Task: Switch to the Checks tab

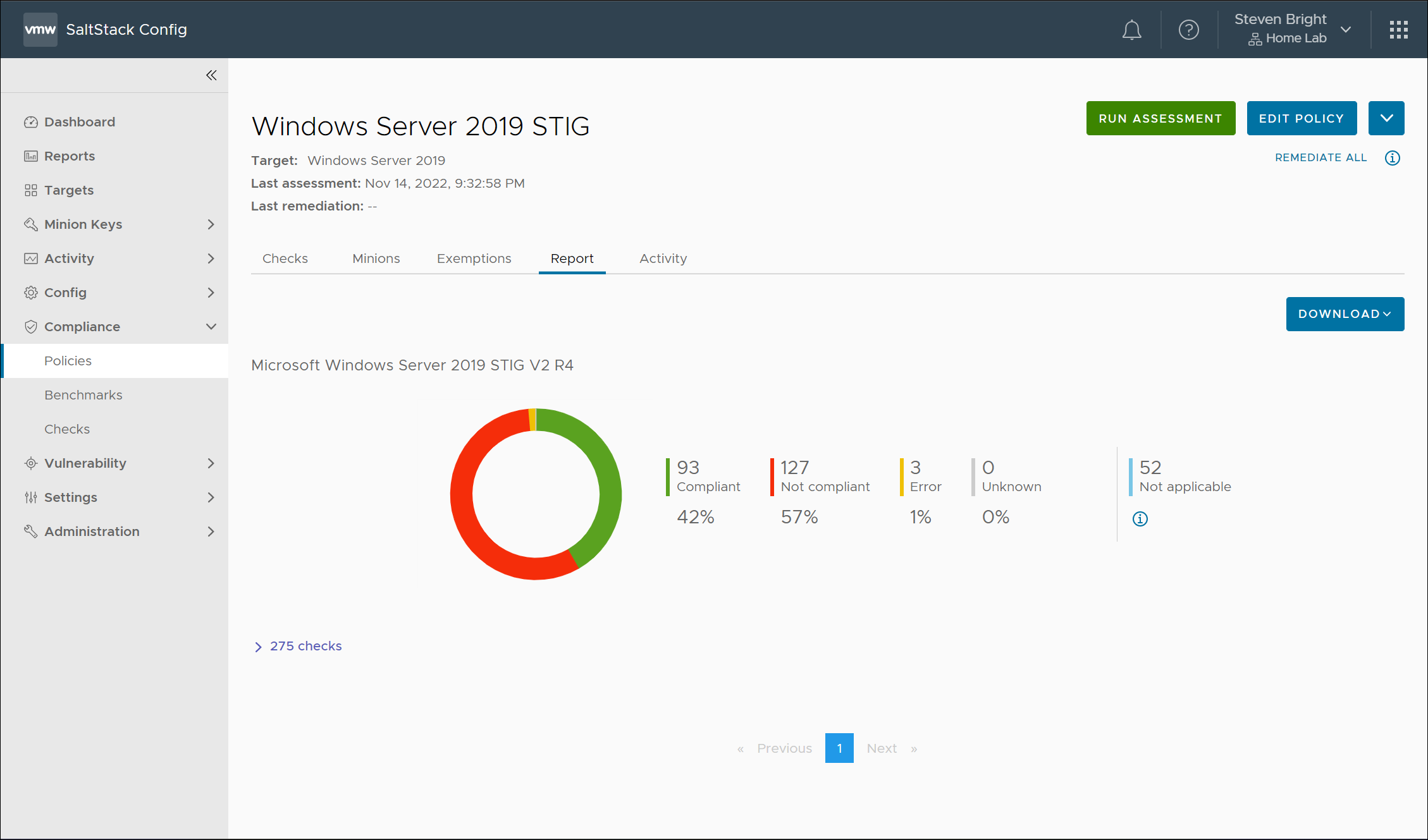Action: [285, 259]
